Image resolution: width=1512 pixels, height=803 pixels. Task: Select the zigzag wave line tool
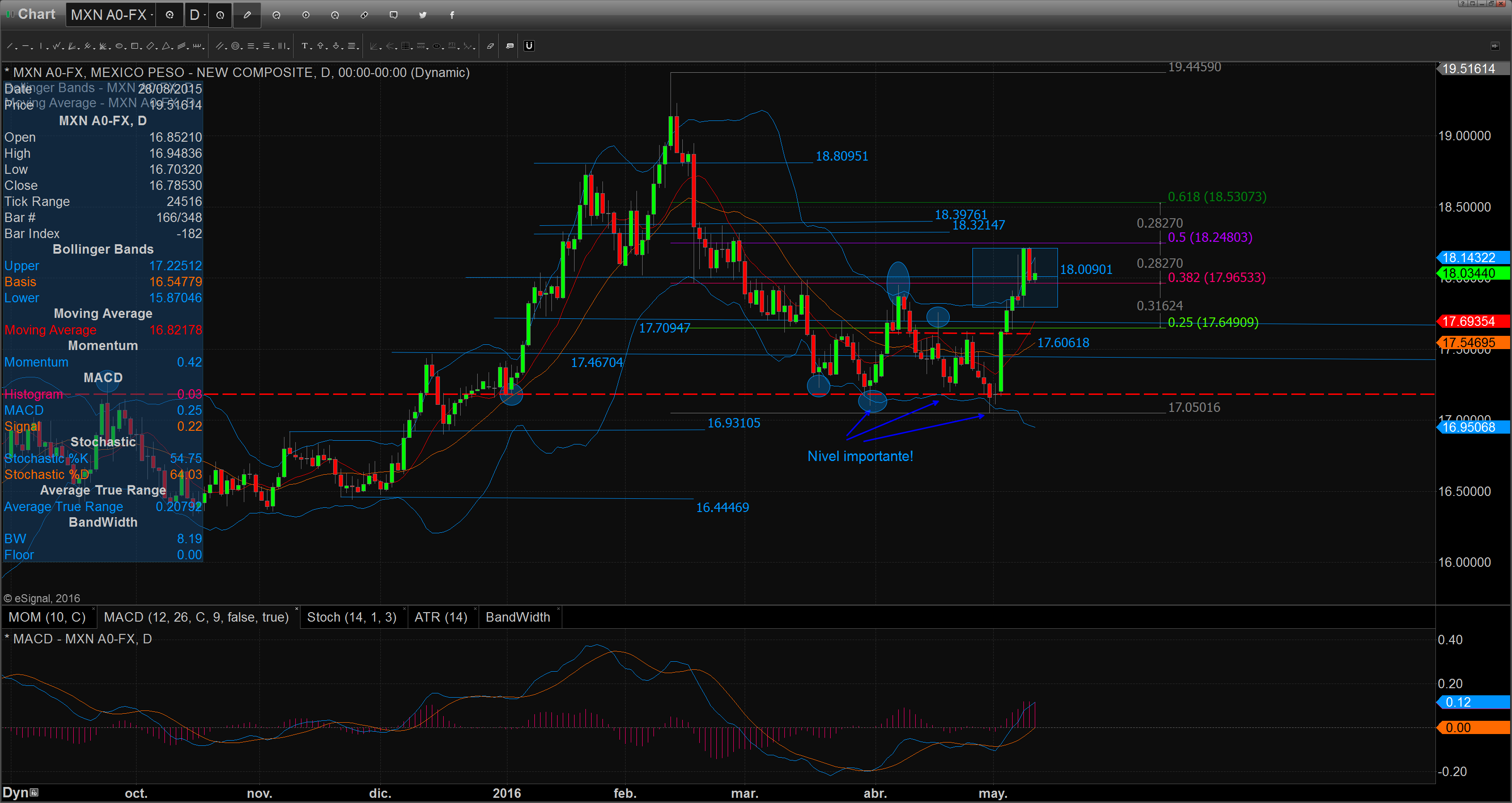[56, 46]
